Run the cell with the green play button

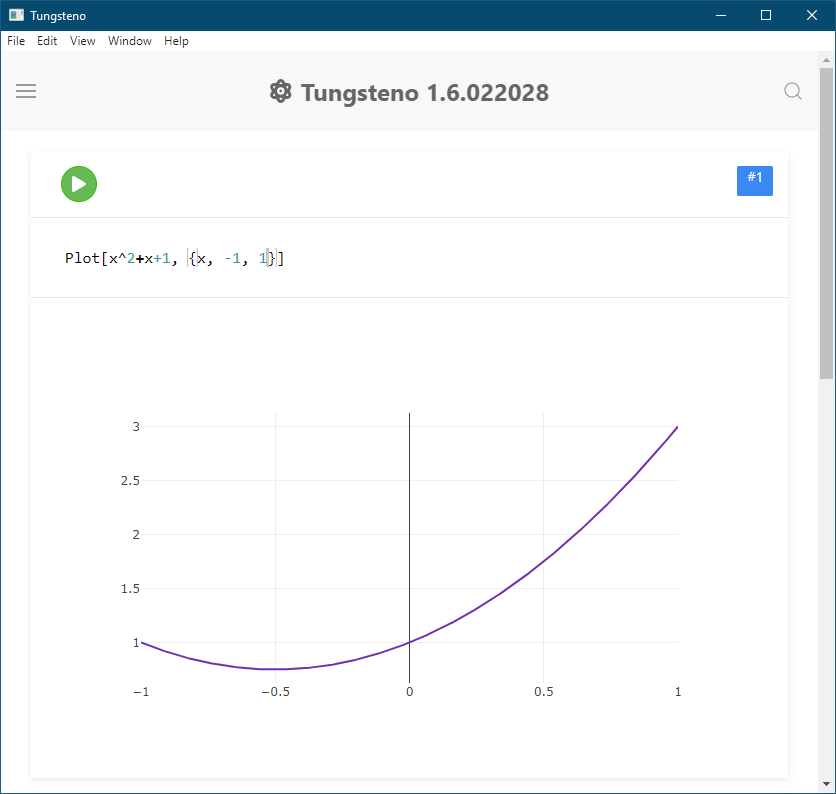coord(79,184)
